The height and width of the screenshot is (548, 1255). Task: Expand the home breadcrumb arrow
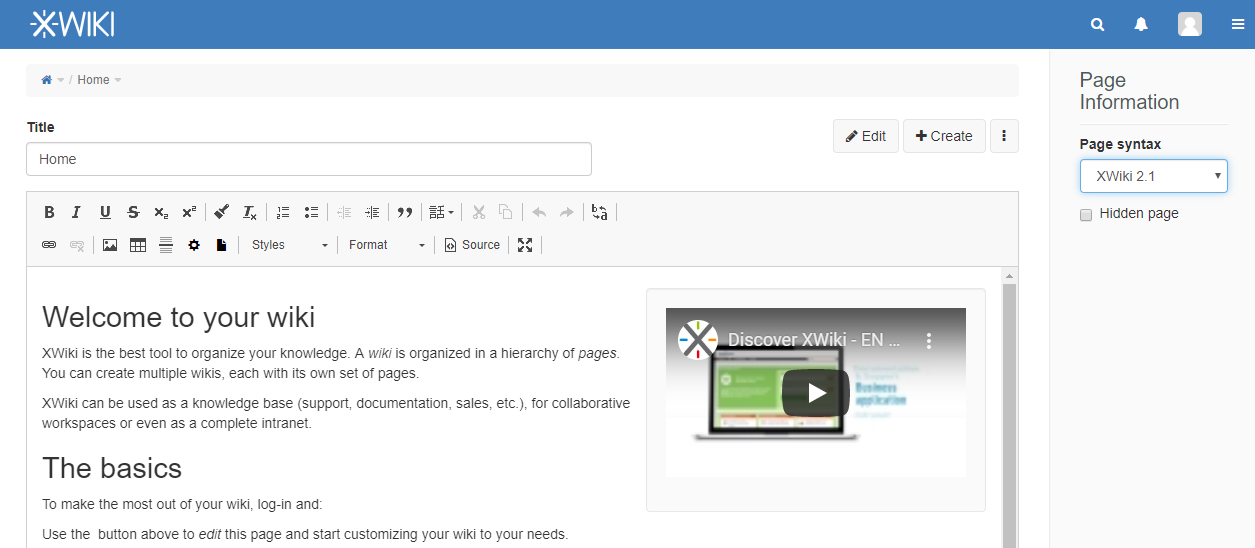tap(60, 80)
